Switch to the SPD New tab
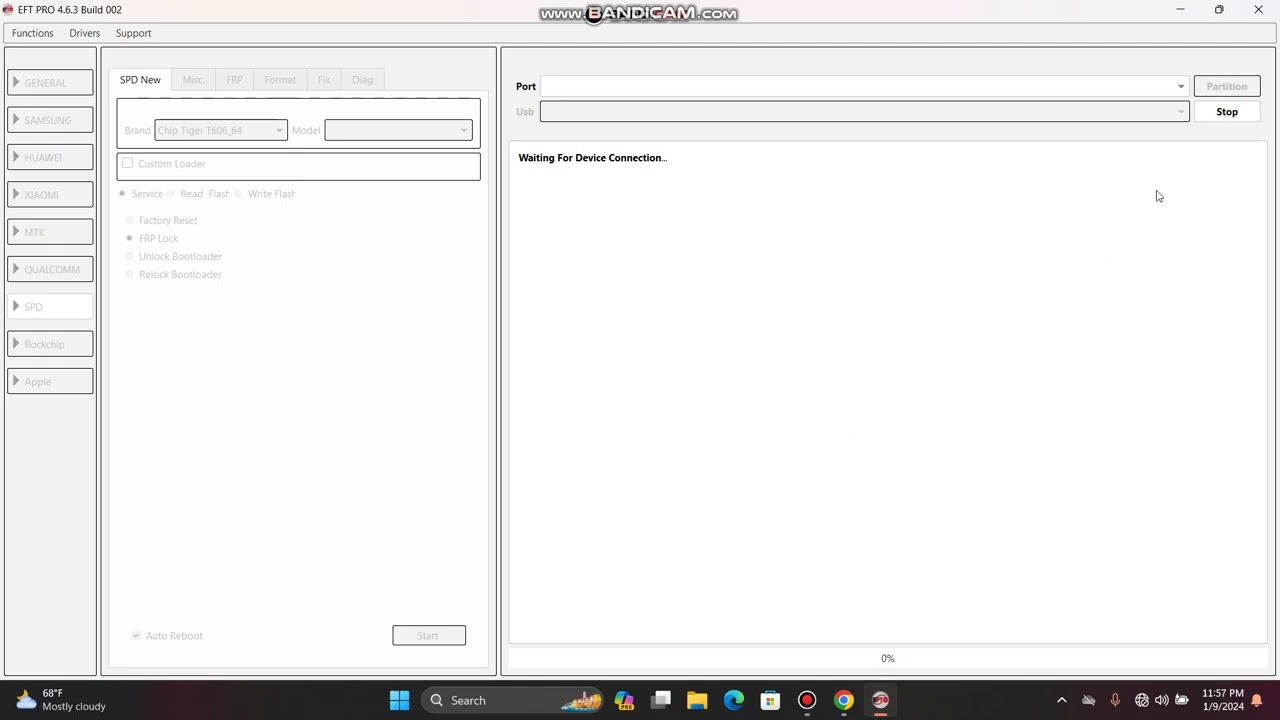 140,80
